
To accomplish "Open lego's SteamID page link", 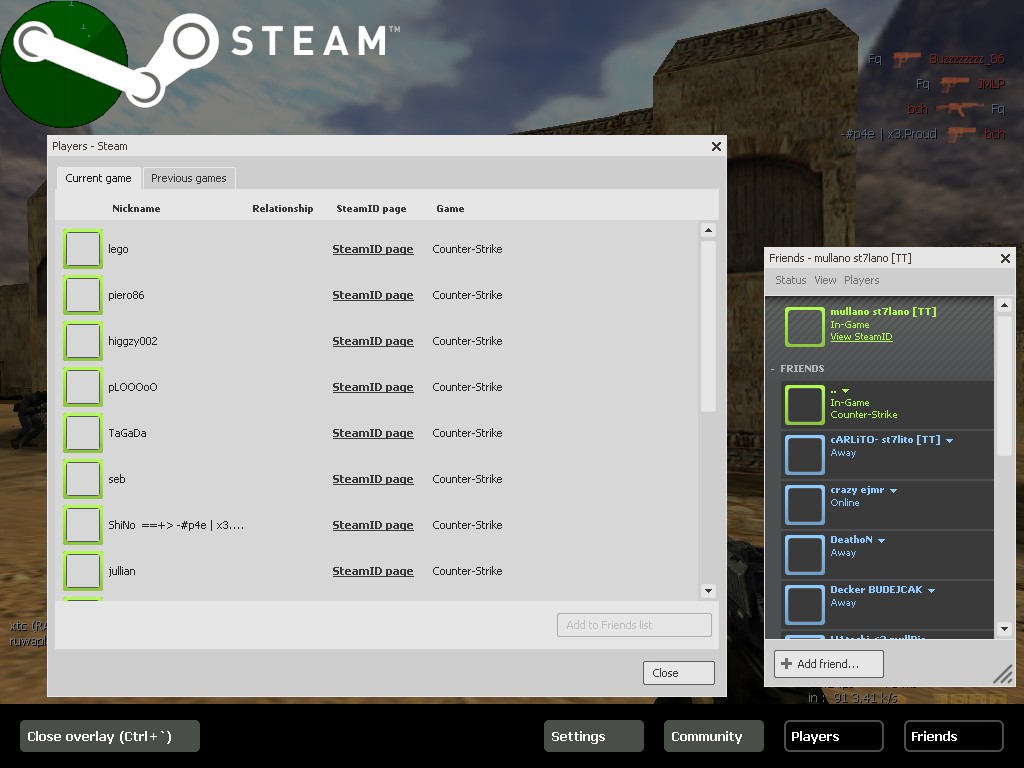I will pyautogui.click(x=373, y=249).
